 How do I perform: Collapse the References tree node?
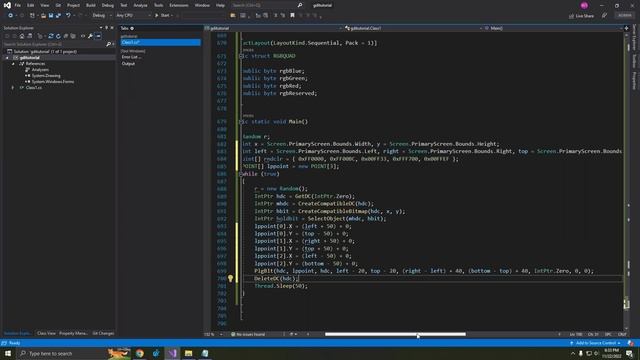tap(13, 64)
